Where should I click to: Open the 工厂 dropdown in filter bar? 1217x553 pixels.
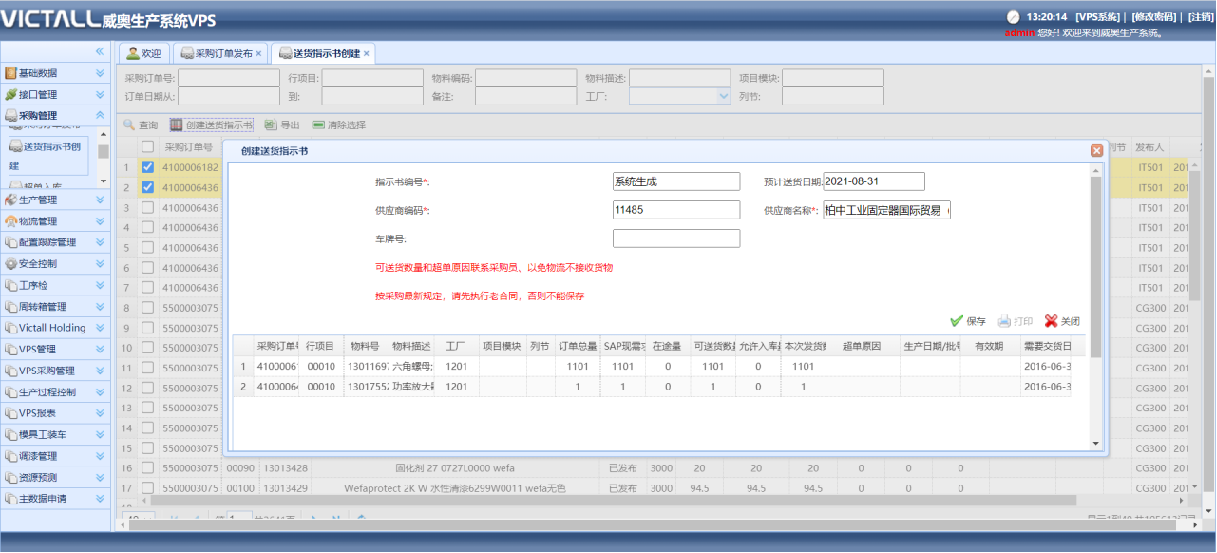point(724,96)
